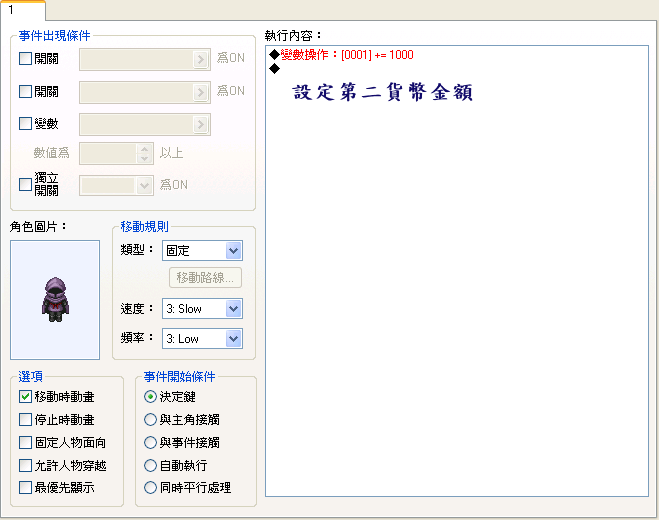Select the empty diamond command line
The height and width of the screenshot is (520, 659).
pyautogui.click(x=457, y=69)
